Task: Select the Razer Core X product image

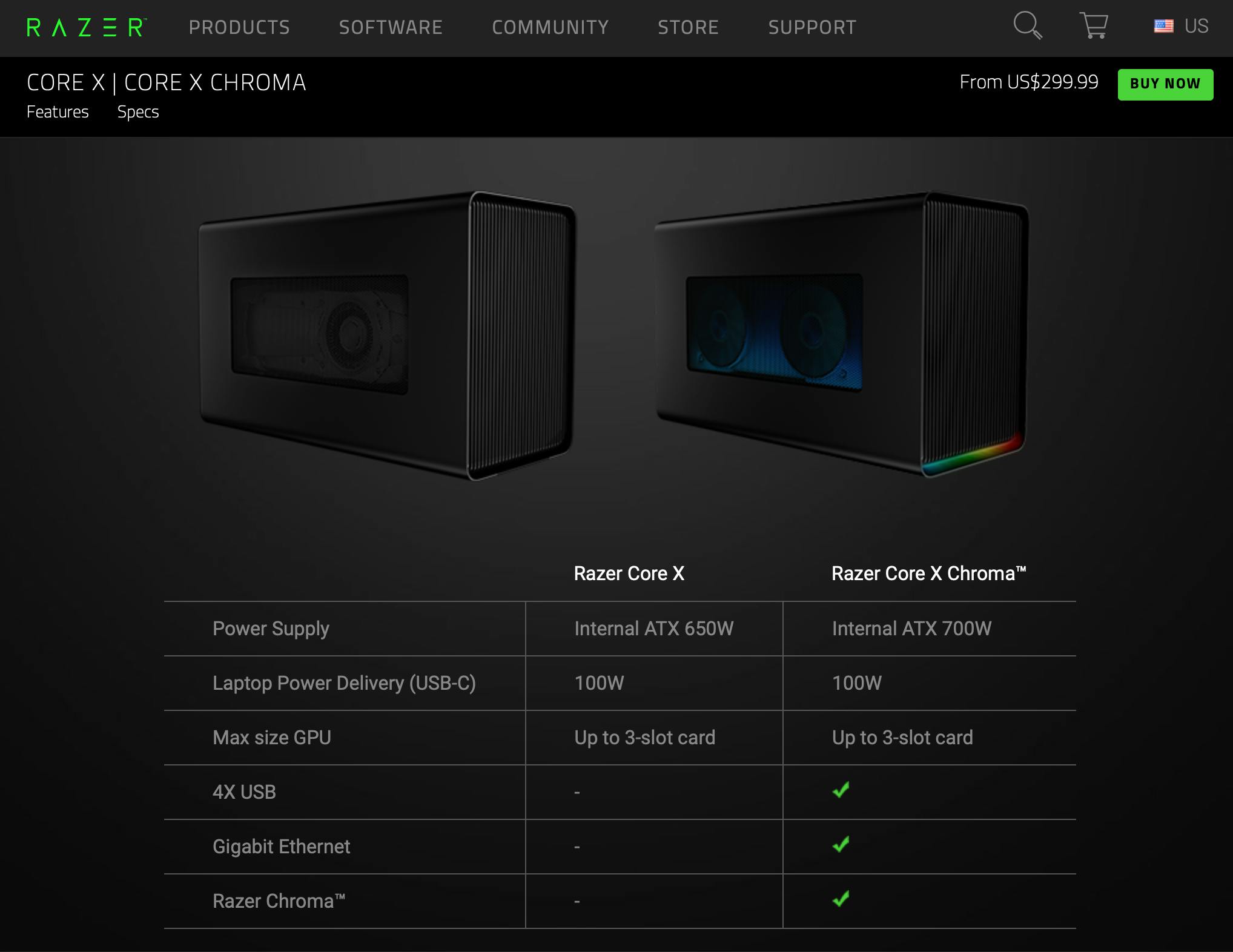Action: (388, 336)
